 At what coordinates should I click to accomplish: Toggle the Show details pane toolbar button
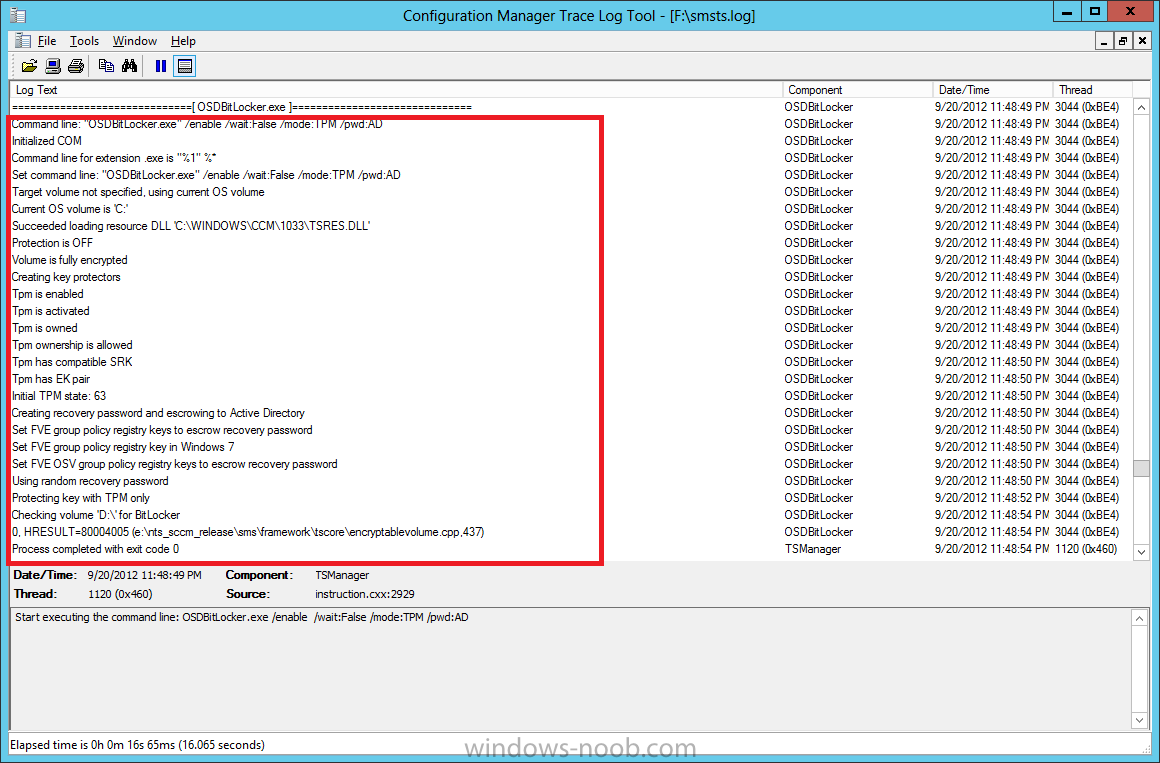184,66
